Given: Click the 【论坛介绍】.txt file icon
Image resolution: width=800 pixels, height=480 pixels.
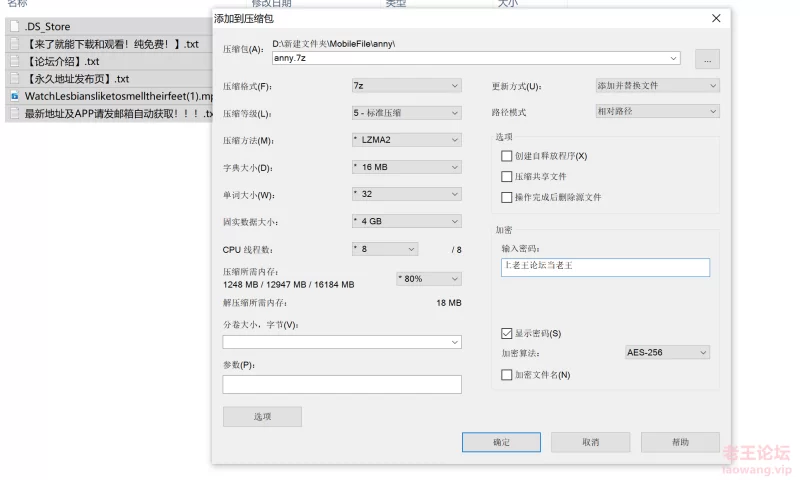Looking at the screenshot, I should click(x=15, y=61).
